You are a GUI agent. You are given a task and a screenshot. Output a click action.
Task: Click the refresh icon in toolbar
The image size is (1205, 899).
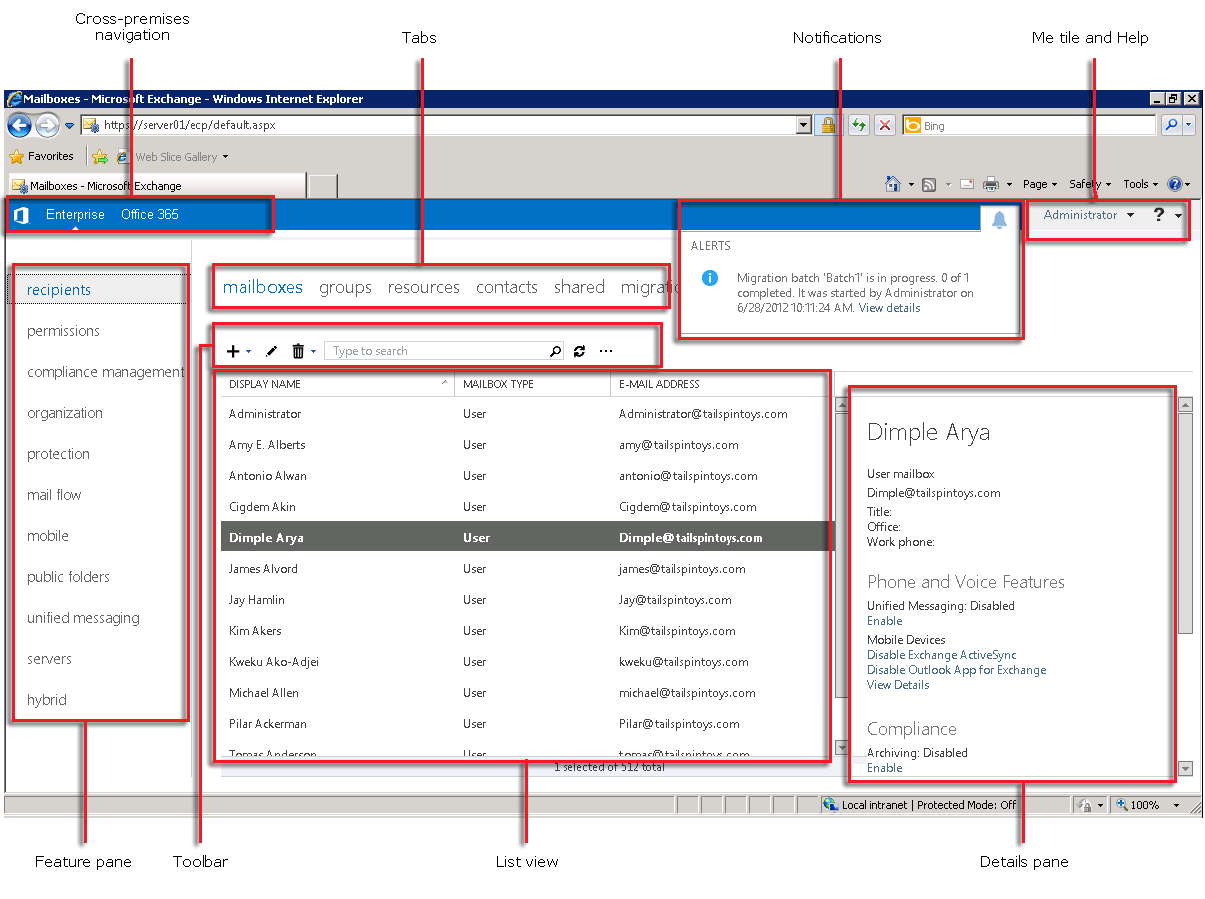click(579, 351)
